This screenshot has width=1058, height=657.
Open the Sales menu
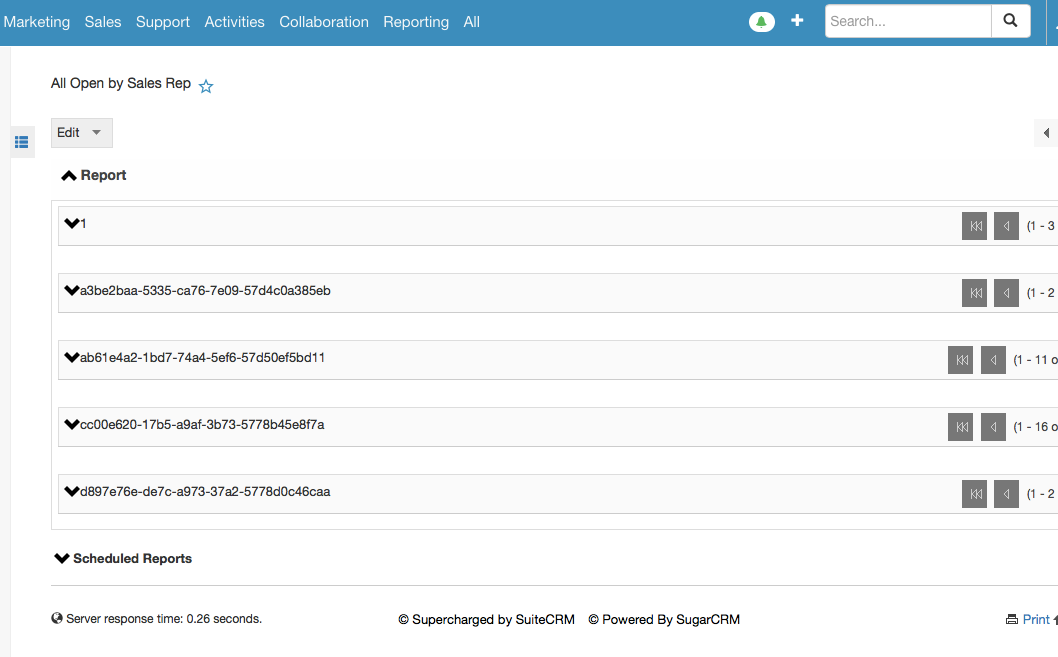[x=103, y=22]
